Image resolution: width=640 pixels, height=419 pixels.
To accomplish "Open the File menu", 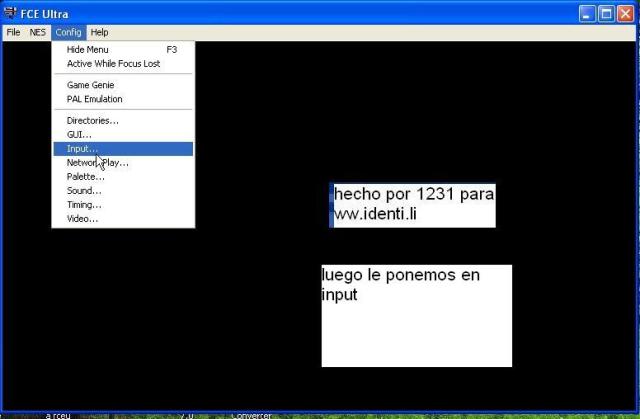I will (13, 33).
